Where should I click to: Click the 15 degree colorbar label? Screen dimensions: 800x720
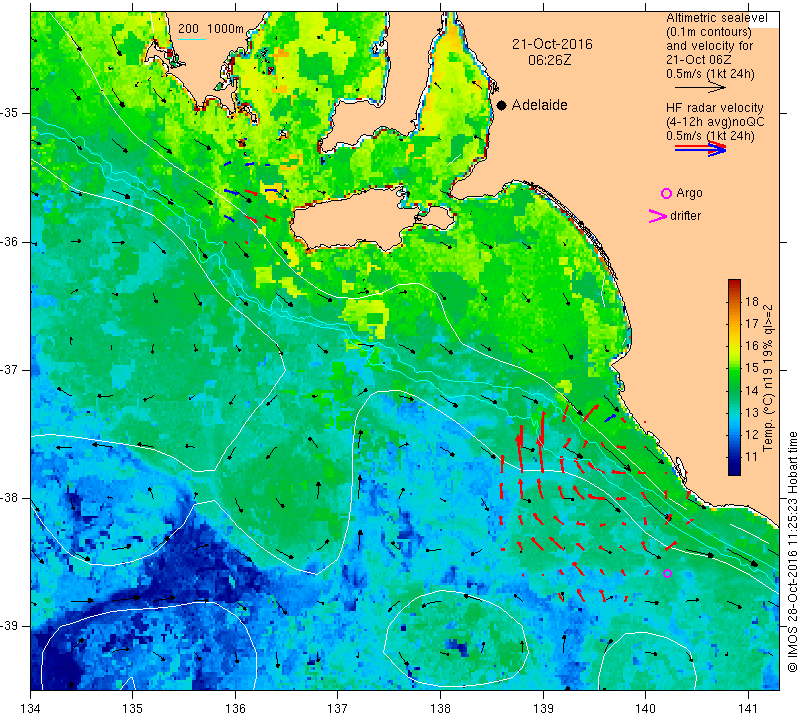click(x=752, y=368)
